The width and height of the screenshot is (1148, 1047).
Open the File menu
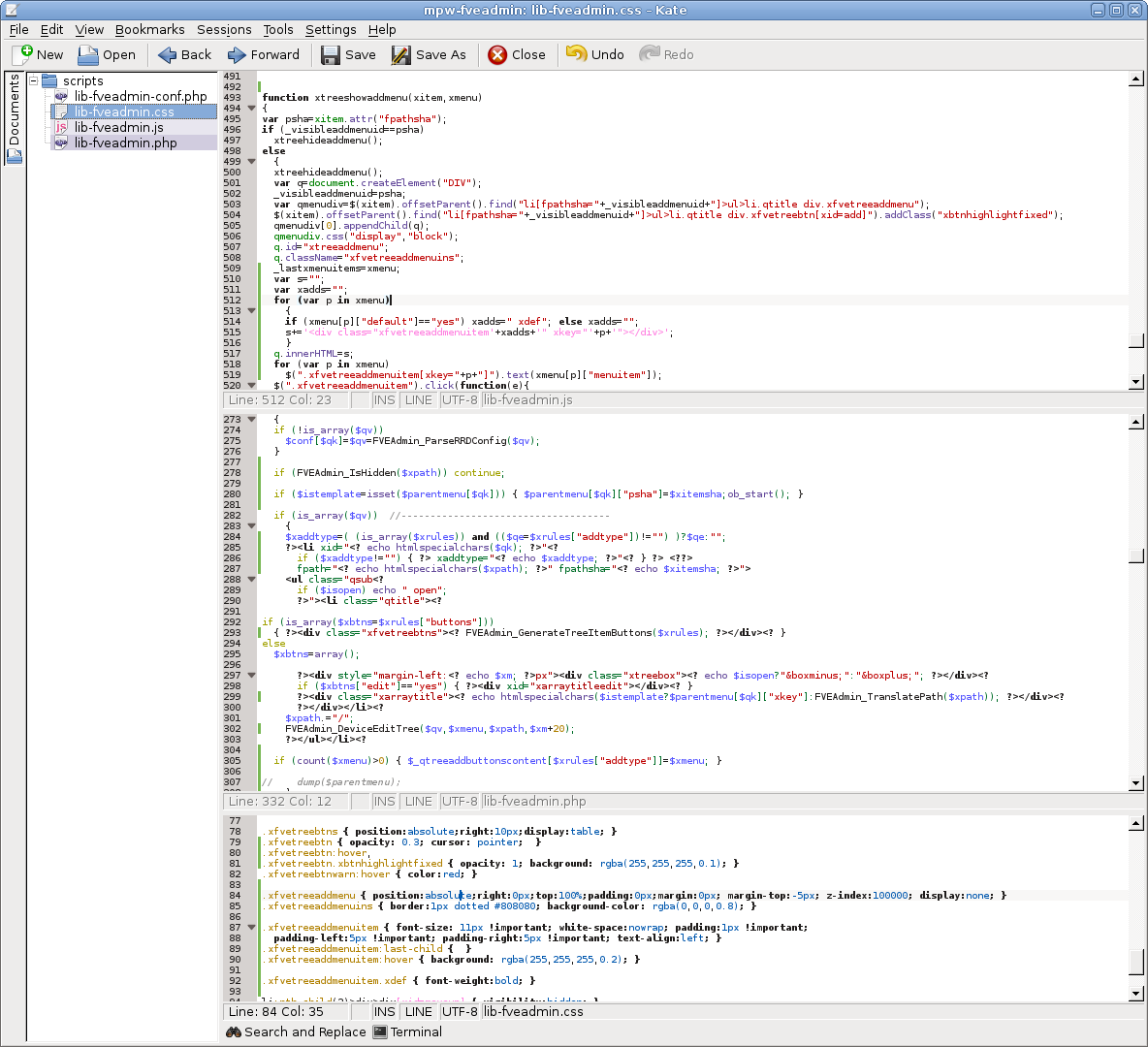19,29
